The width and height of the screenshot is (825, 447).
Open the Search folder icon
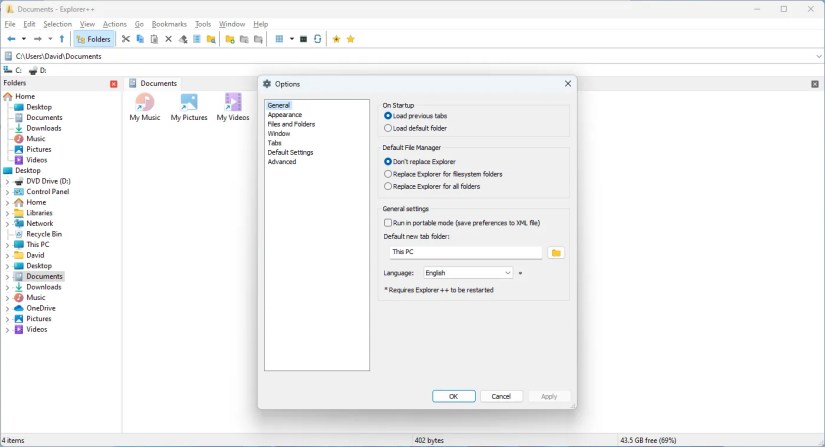tap(211, 39)
